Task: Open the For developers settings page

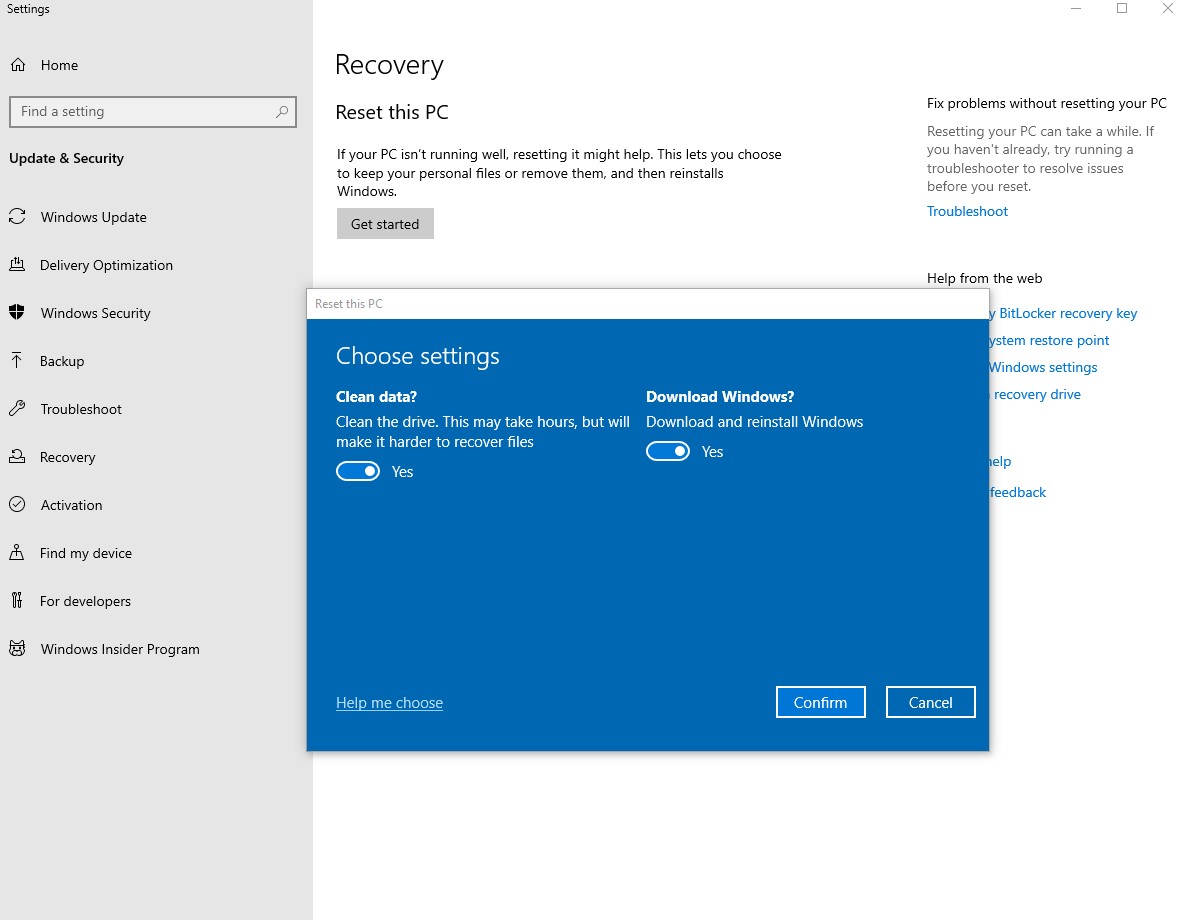Action: (x=85, y=601)
